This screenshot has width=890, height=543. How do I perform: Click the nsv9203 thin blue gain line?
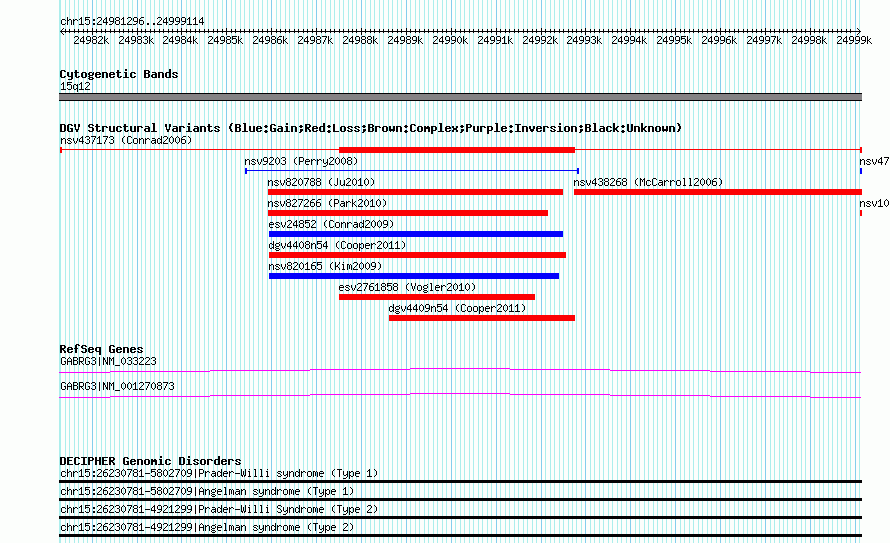(412, 171)
